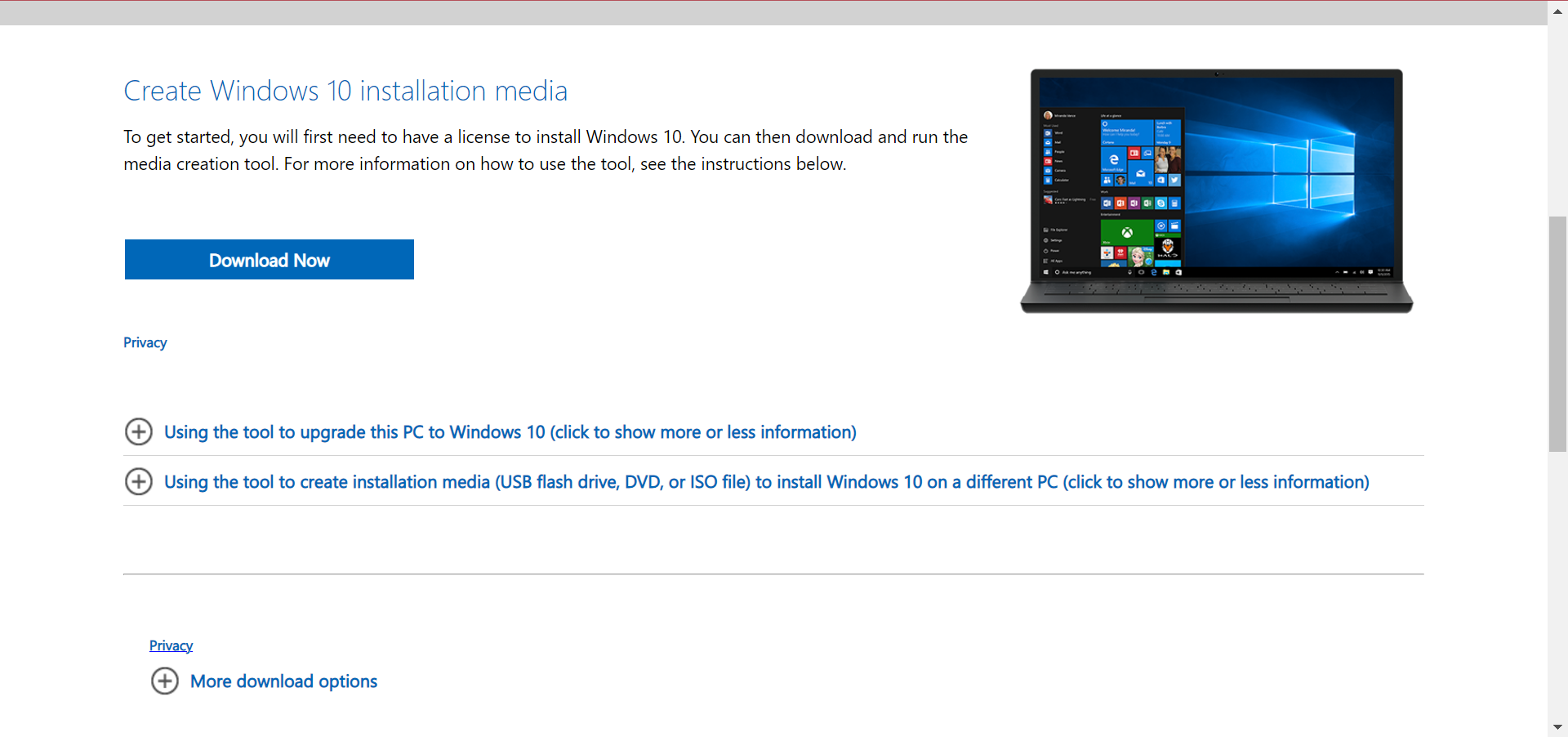This screenshot has width=1568, height=737.
Task: Click the 'Create Windows 10 installation media' heading
Action: pos(345,91)
